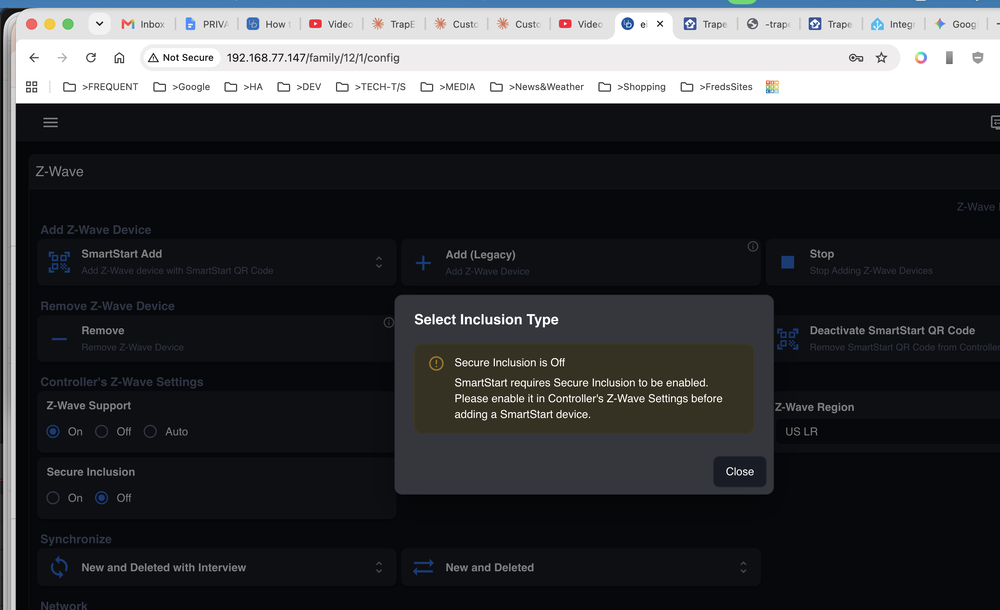Expand the SmartStart Add options chevron
The image size is (1000, 610).
(379, 262)
